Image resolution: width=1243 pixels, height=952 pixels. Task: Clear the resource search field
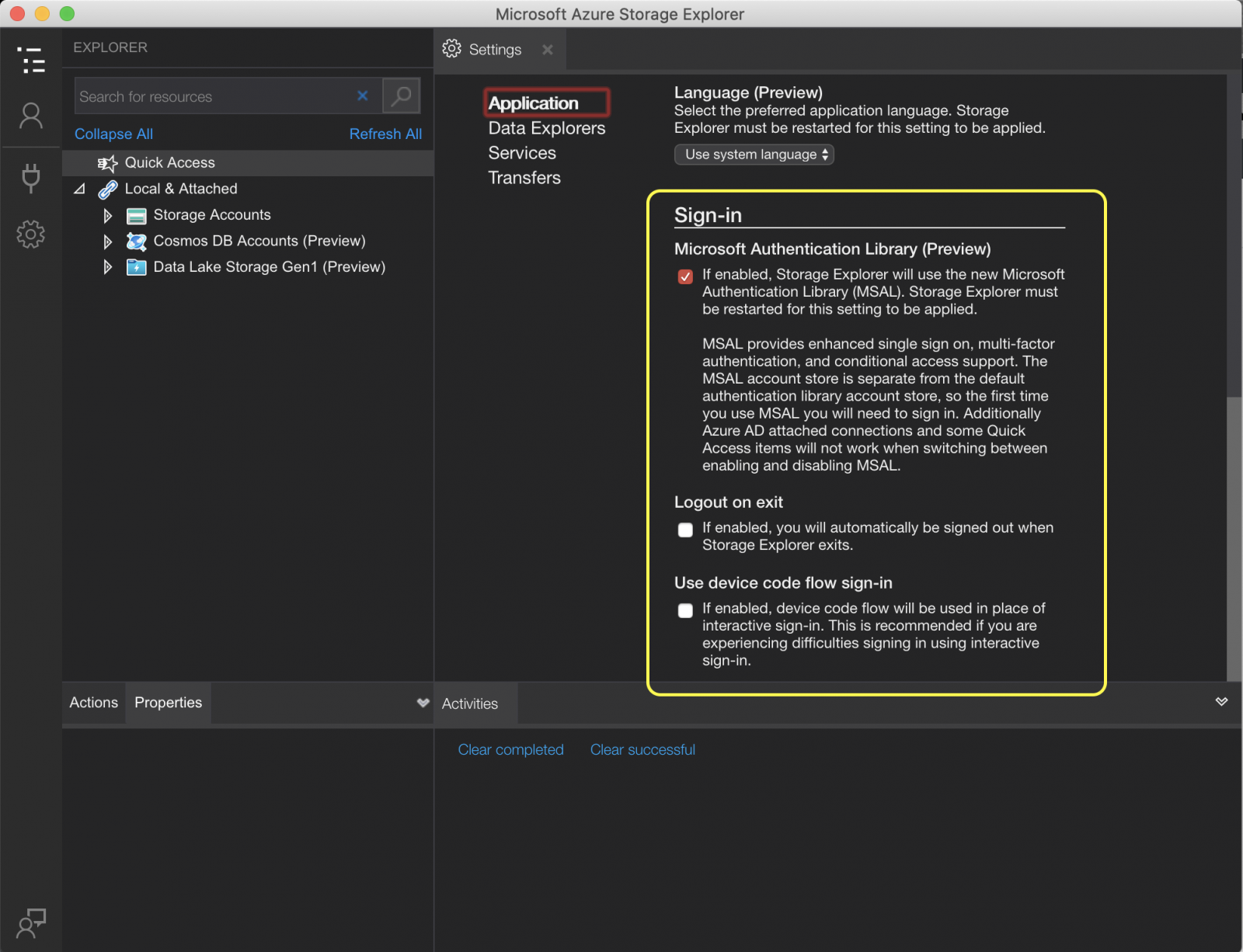362,96
